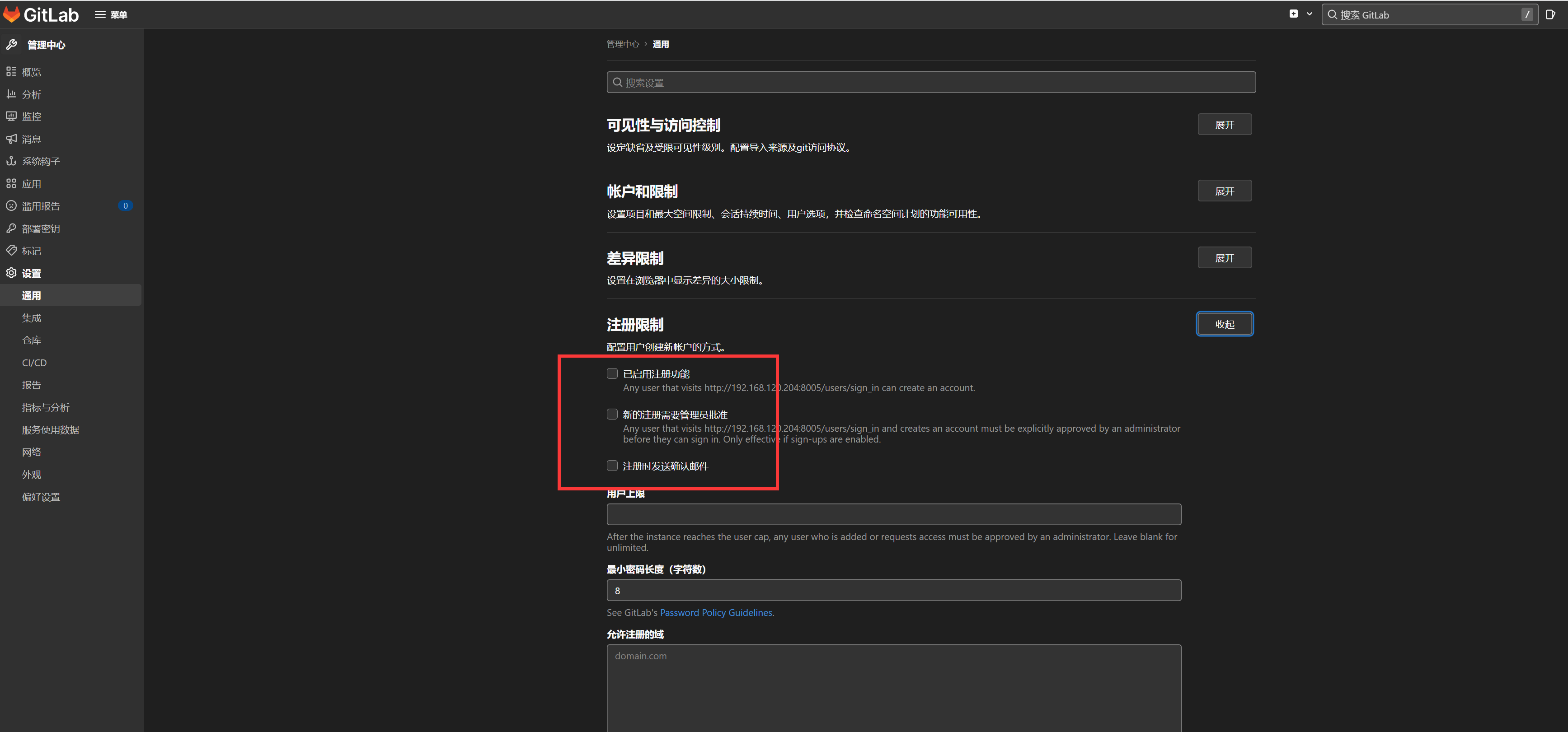Open 系统钩子 anchor sidebar icon

(11, 161)
